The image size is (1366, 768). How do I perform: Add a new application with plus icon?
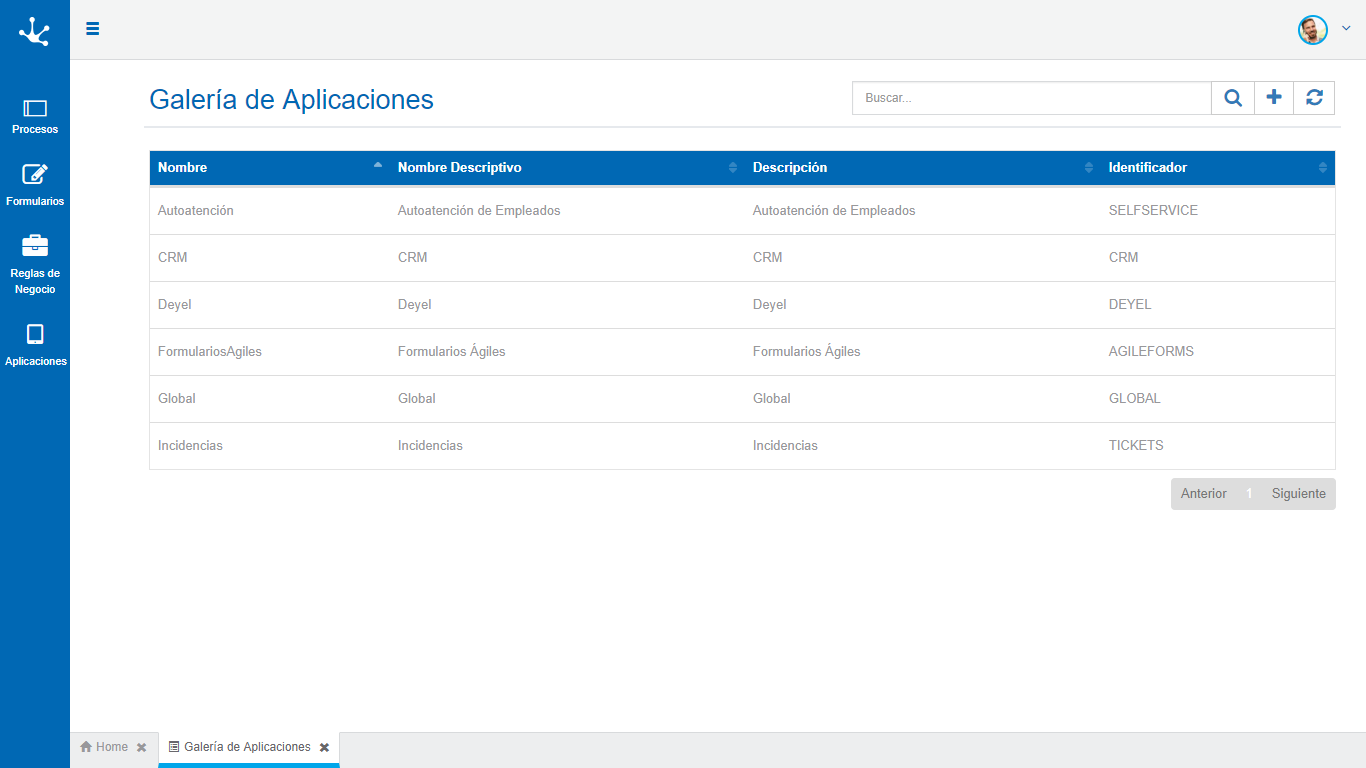pyautogui.click(x=1274, y=98)
